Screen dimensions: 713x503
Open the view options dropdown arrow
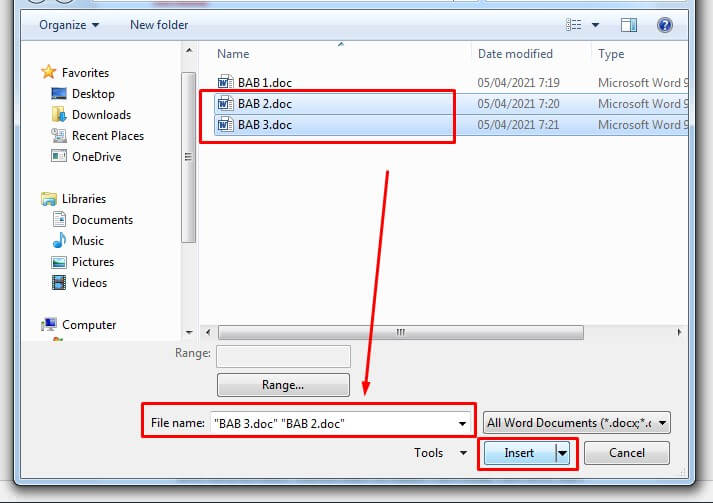[x=595, y=25]
